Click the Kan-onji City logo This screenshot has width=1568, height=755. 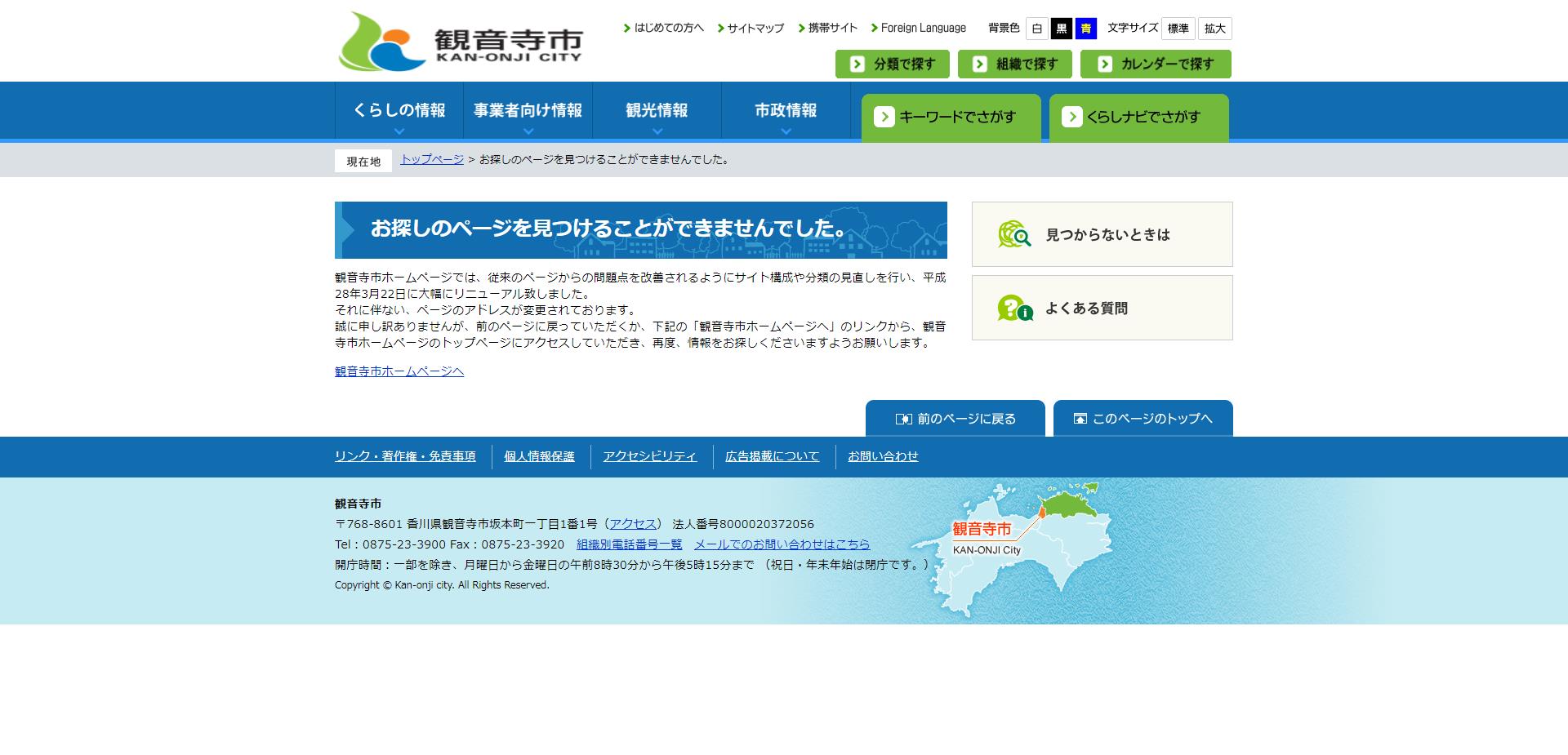(x=461, y=39)
